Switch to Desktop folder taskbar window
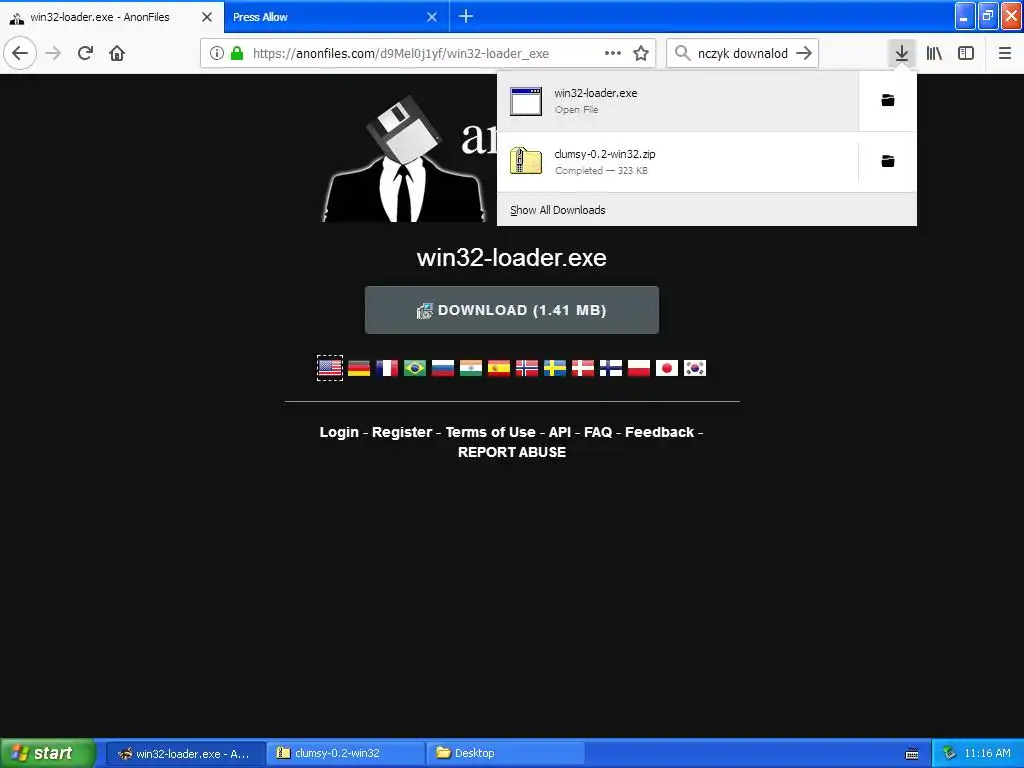Screen dimensions: 1024x768 point(505,753)
